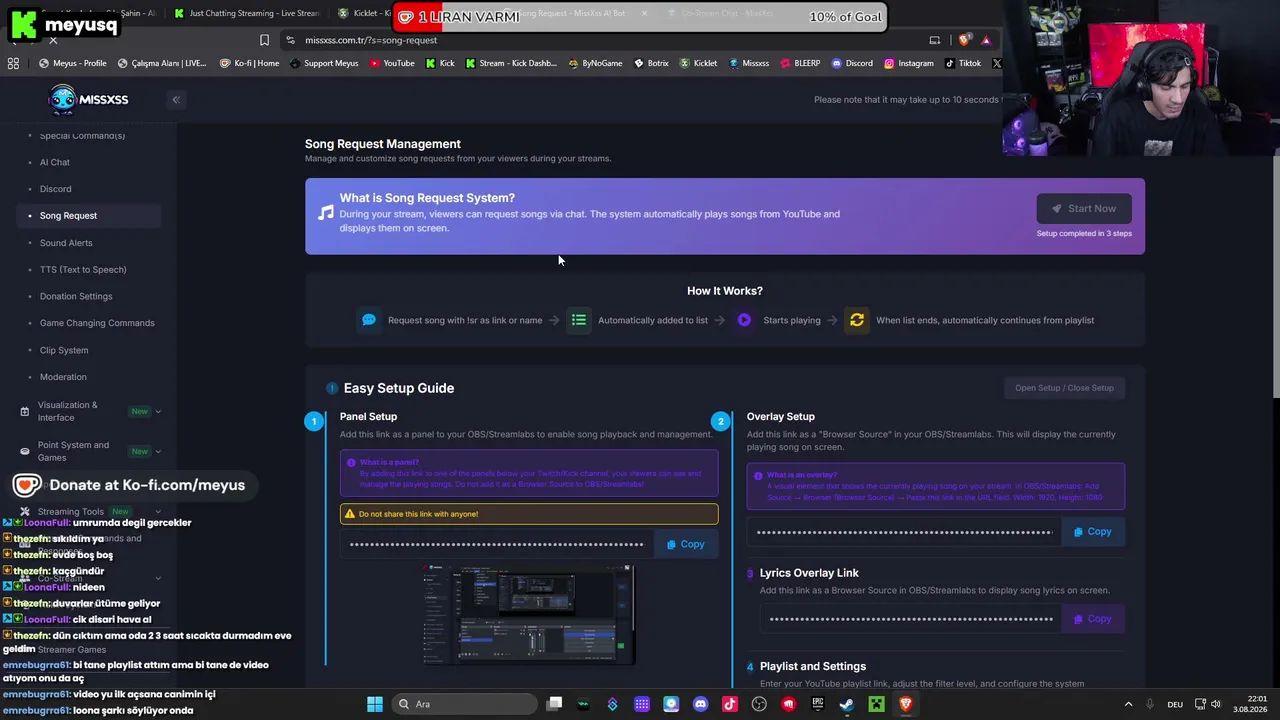
Task: Expand the Point System and Games section
Action: (158, 451)
